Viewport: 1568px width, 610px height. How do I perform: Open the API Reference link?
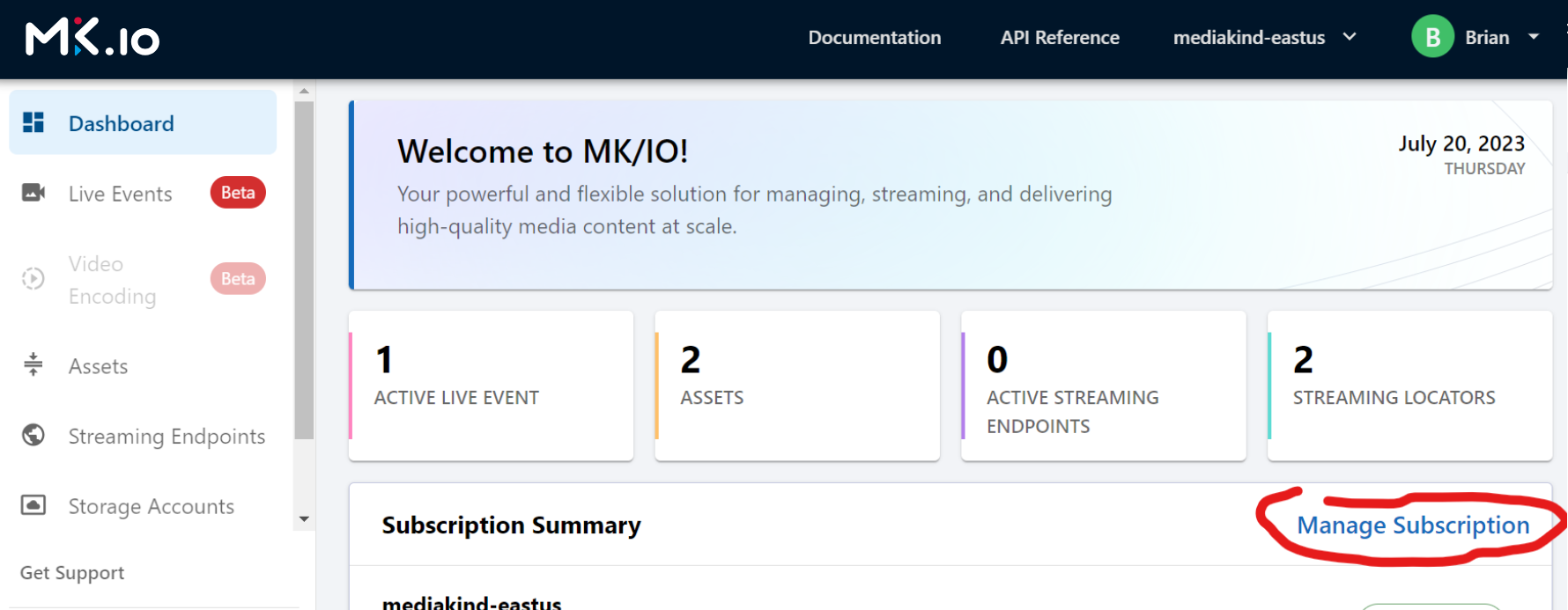[1060, 38]
